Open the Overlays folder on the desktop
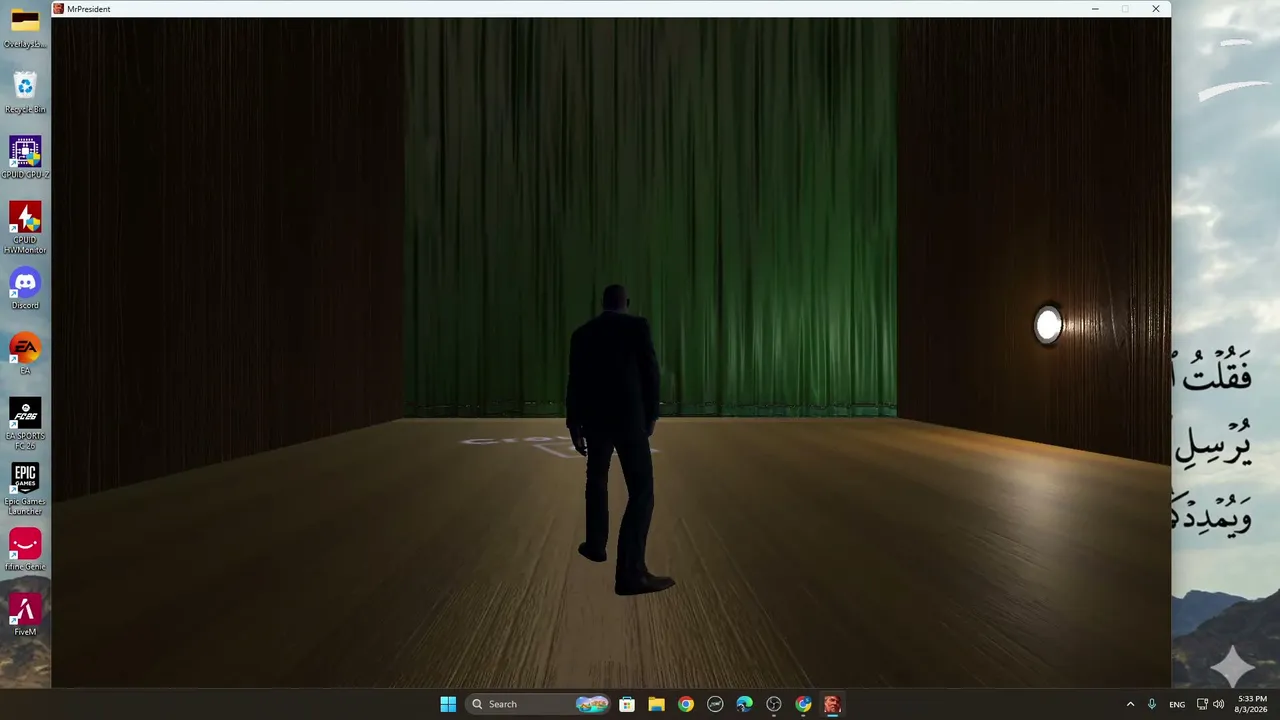The height and width of the screenshot is (720, 1280). click(25, 26)
